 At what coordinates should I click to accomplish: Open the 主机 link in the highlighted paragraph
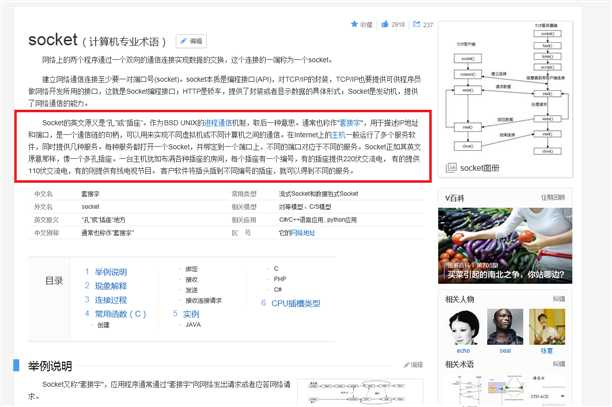tap(338, 135)
